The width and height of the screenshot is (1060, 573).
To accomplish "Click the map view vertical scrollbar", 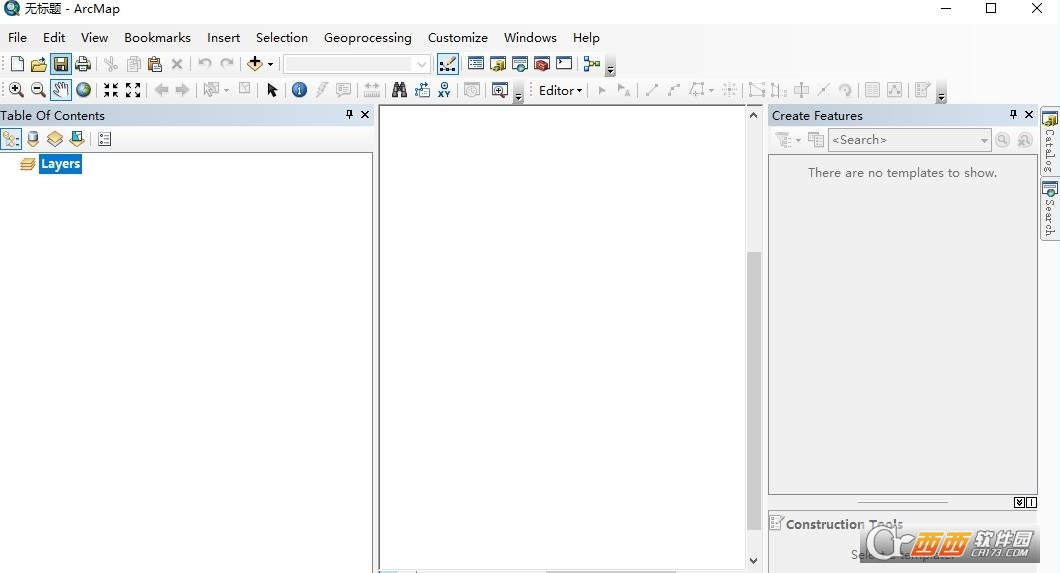I will pos(754,391).
